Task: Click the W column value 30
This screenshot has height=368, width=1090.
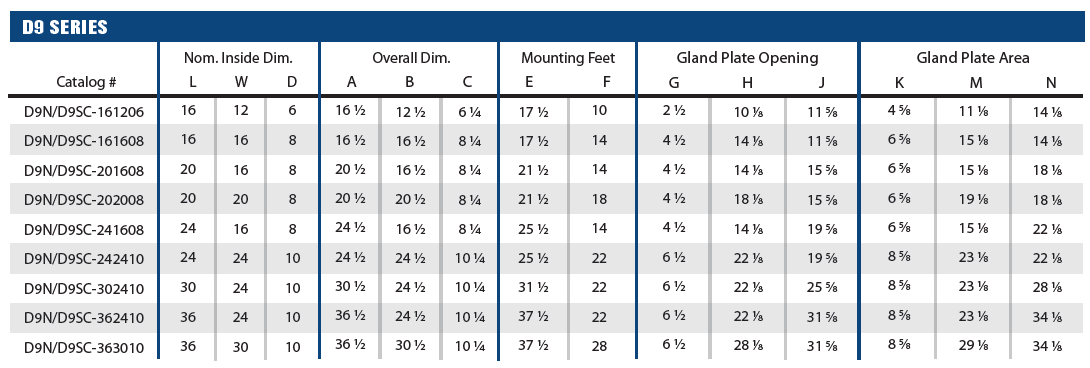Action: (x=241, y=346)
